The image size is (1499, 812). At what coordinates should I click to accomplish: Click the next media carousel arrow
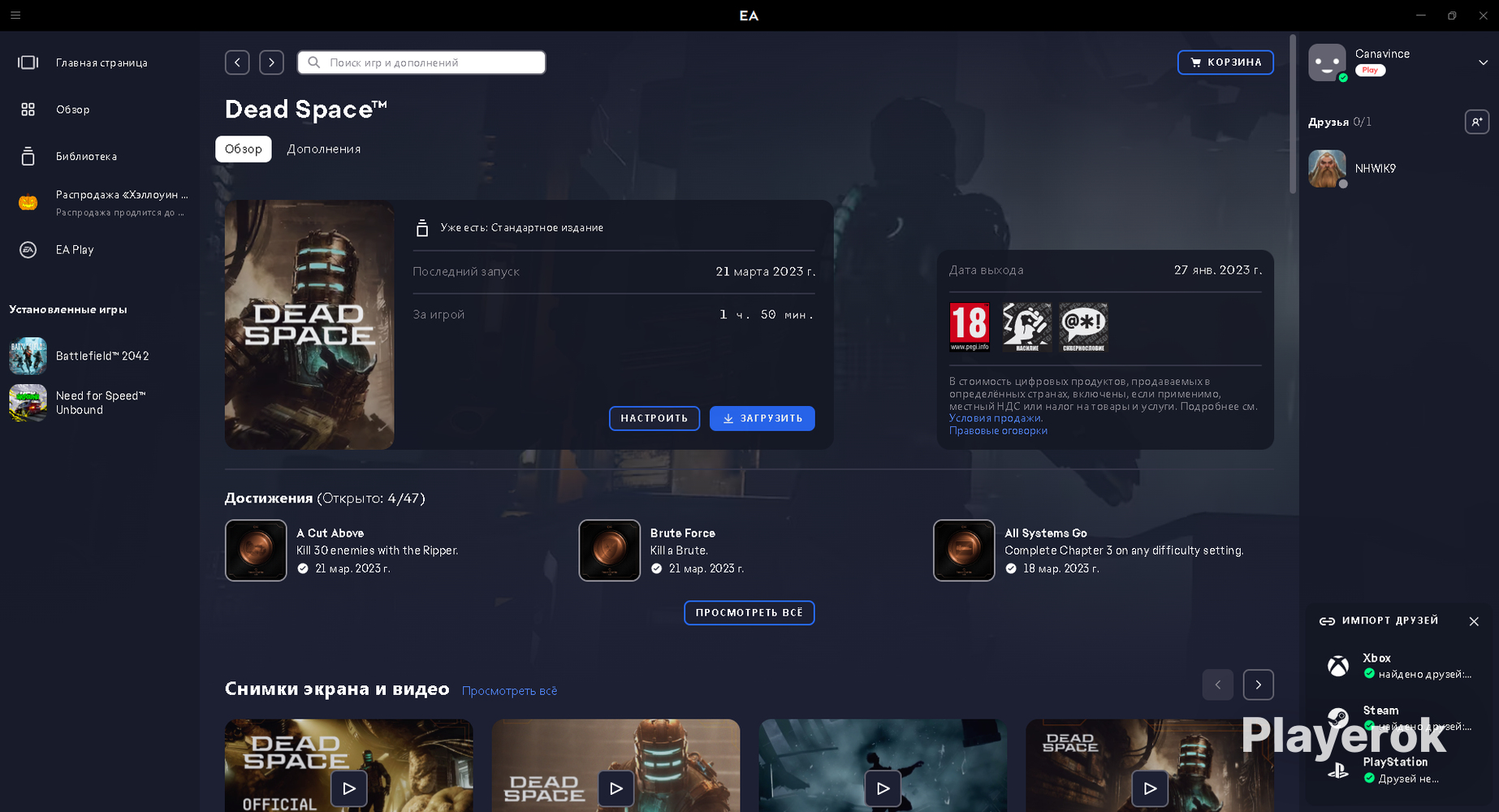click(1259, 685)
